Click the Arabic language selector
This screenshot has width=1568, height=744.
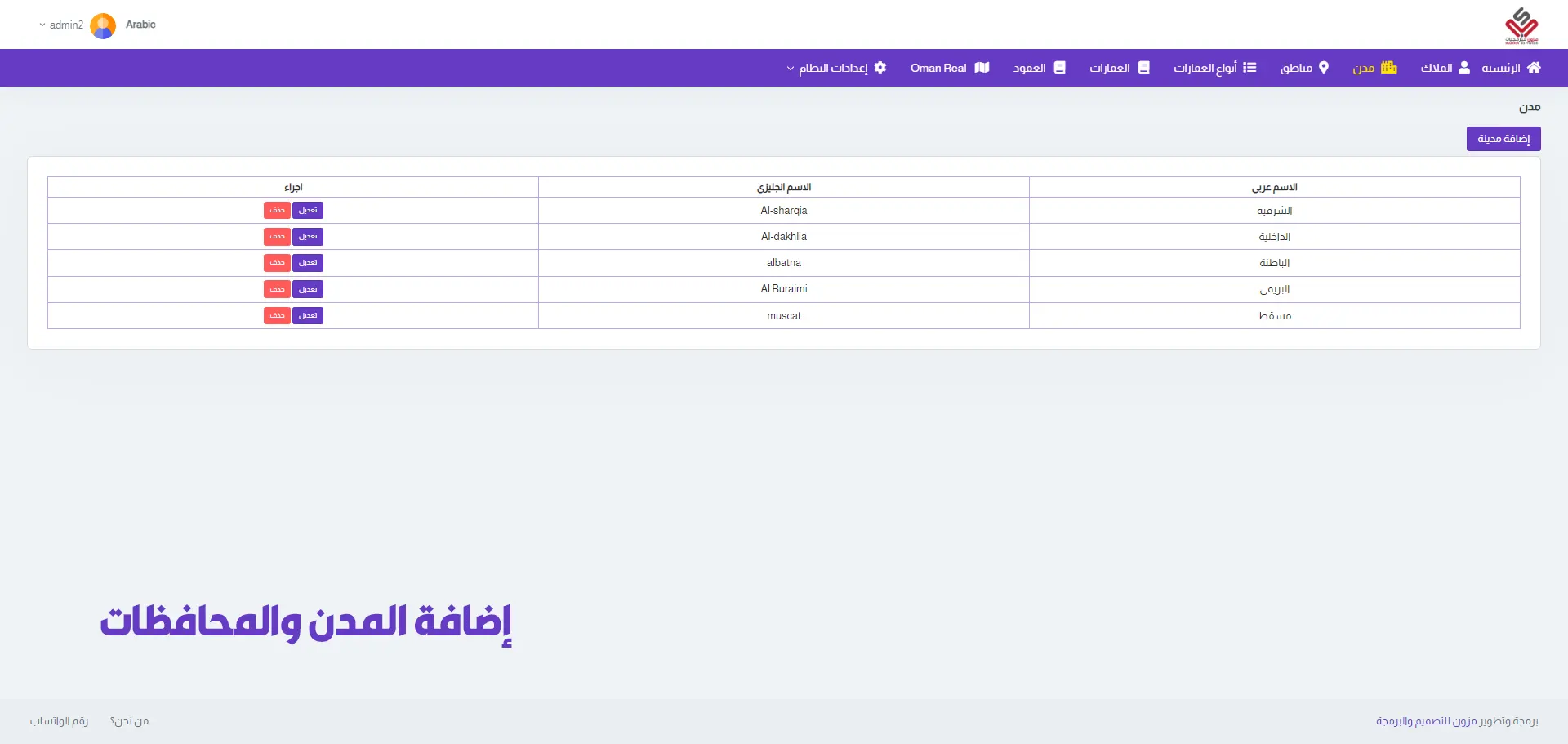[140, 25]
